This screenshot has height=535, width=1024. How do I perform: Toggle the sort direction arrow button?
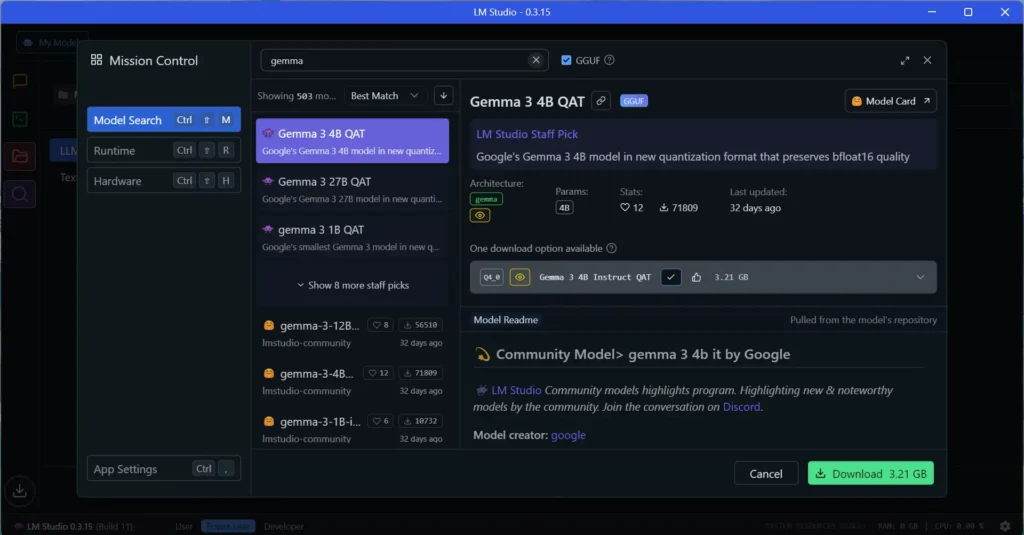[x=443, y=96]
